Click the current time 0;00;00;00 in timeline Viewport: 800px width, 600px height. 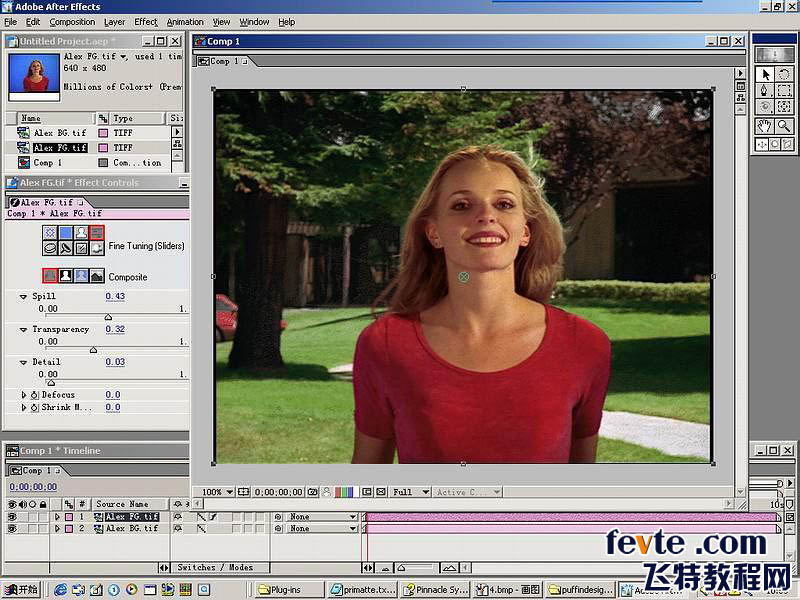tap(33, 487)
